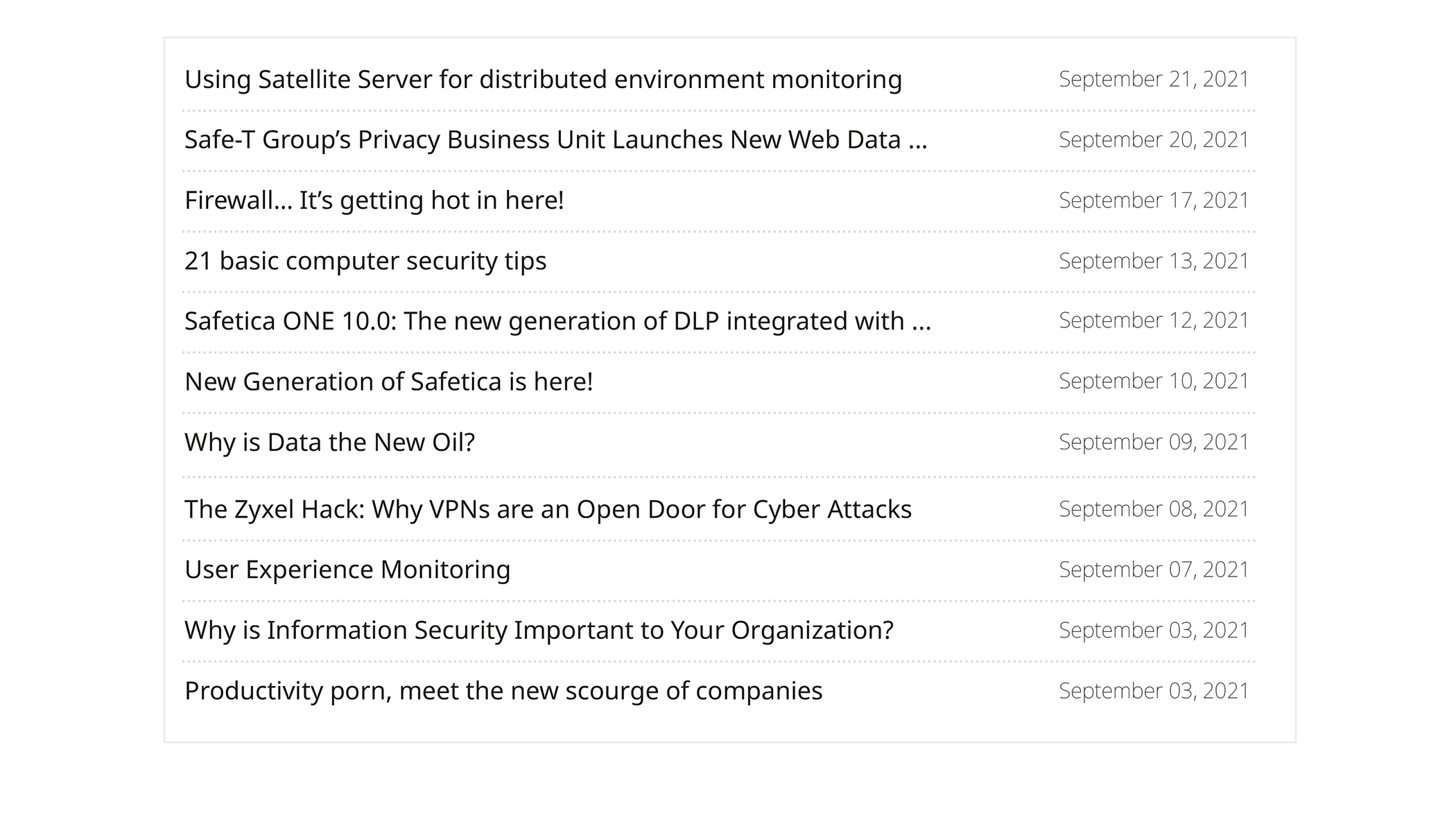
Task: Open Safetica ONE 10.0 article link
Action: click(557, 321)
